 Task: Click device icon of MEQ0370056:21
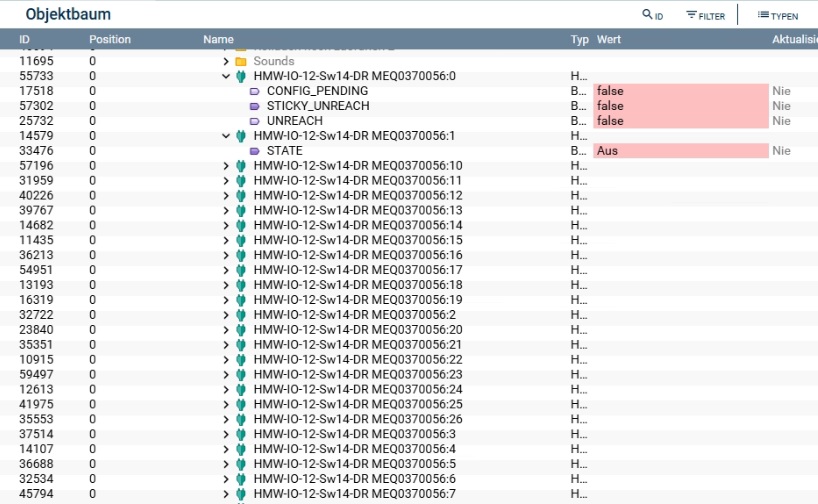pyautogui.click(x=240, y=345)
